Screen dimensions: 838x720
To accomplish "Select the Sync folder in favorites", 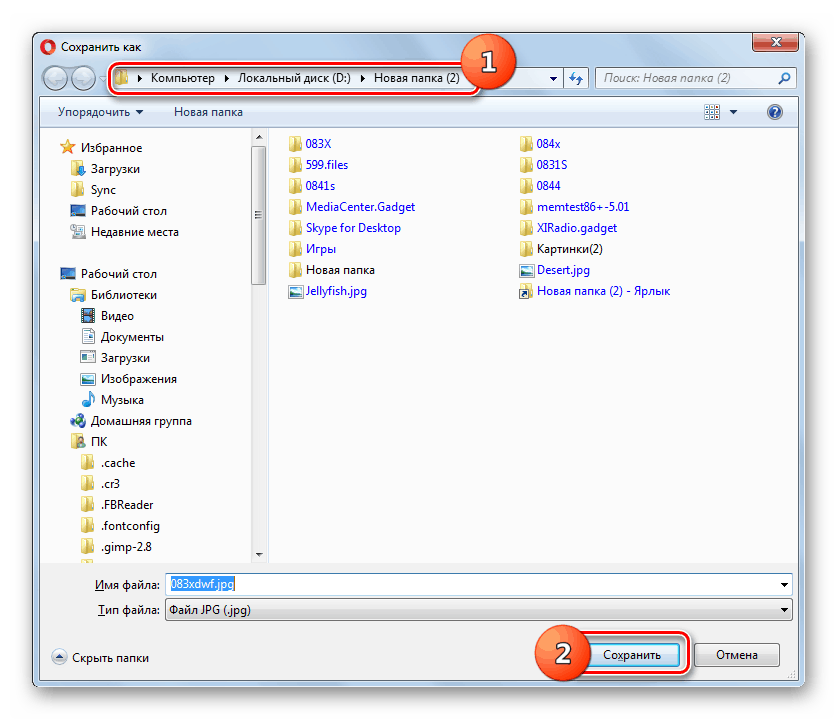I will tap(103, 190).
